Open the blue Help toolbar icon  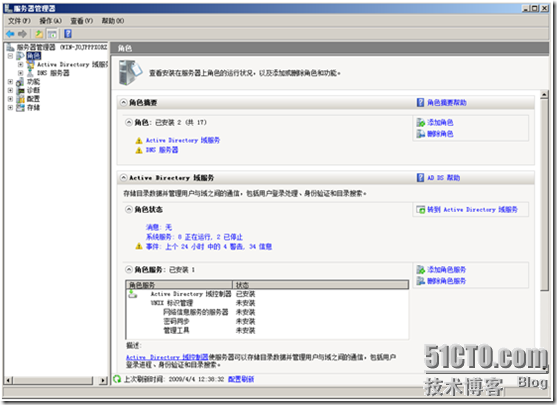pos(68,34)
